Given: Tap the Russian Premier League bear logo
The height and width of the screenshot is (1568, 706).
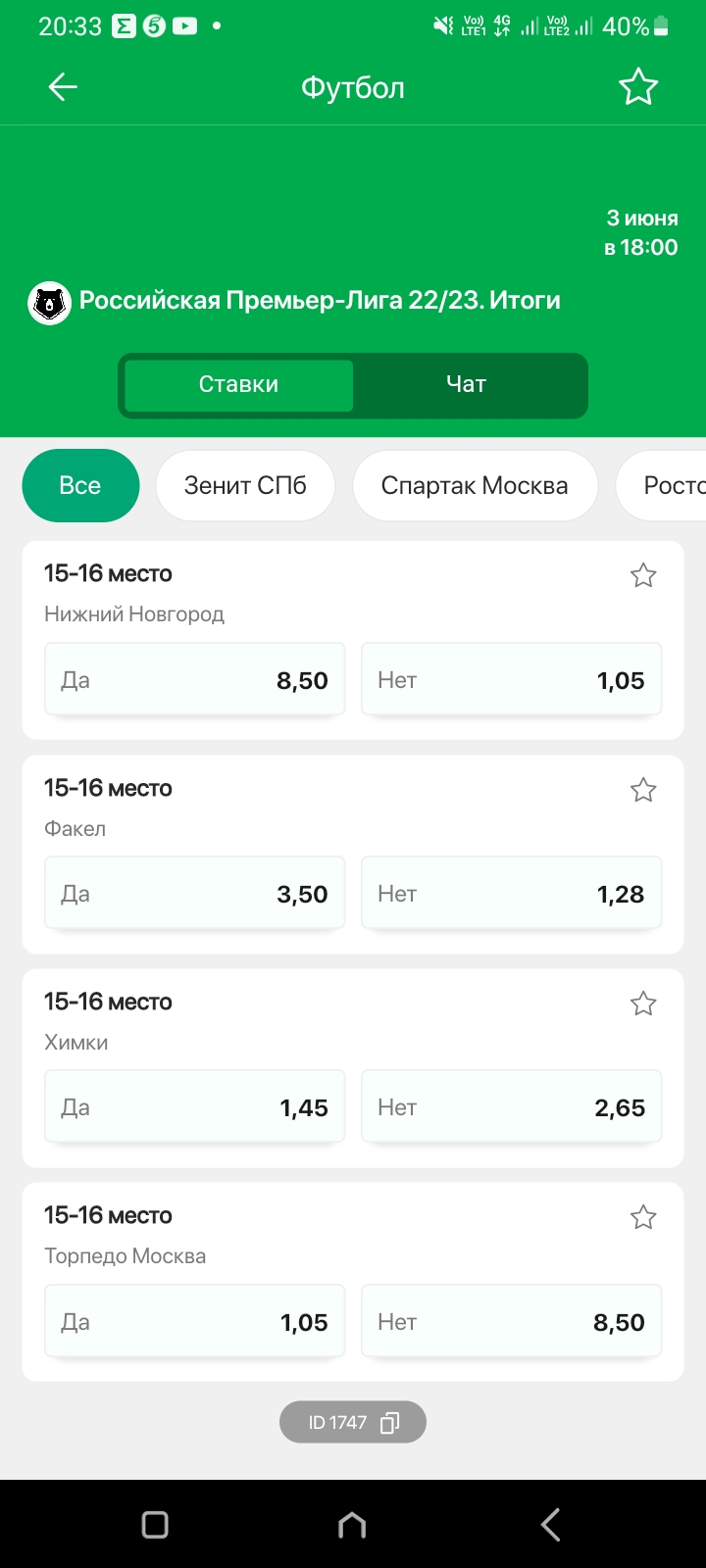Looking at the screenshot, I should [x=49, y=304].
